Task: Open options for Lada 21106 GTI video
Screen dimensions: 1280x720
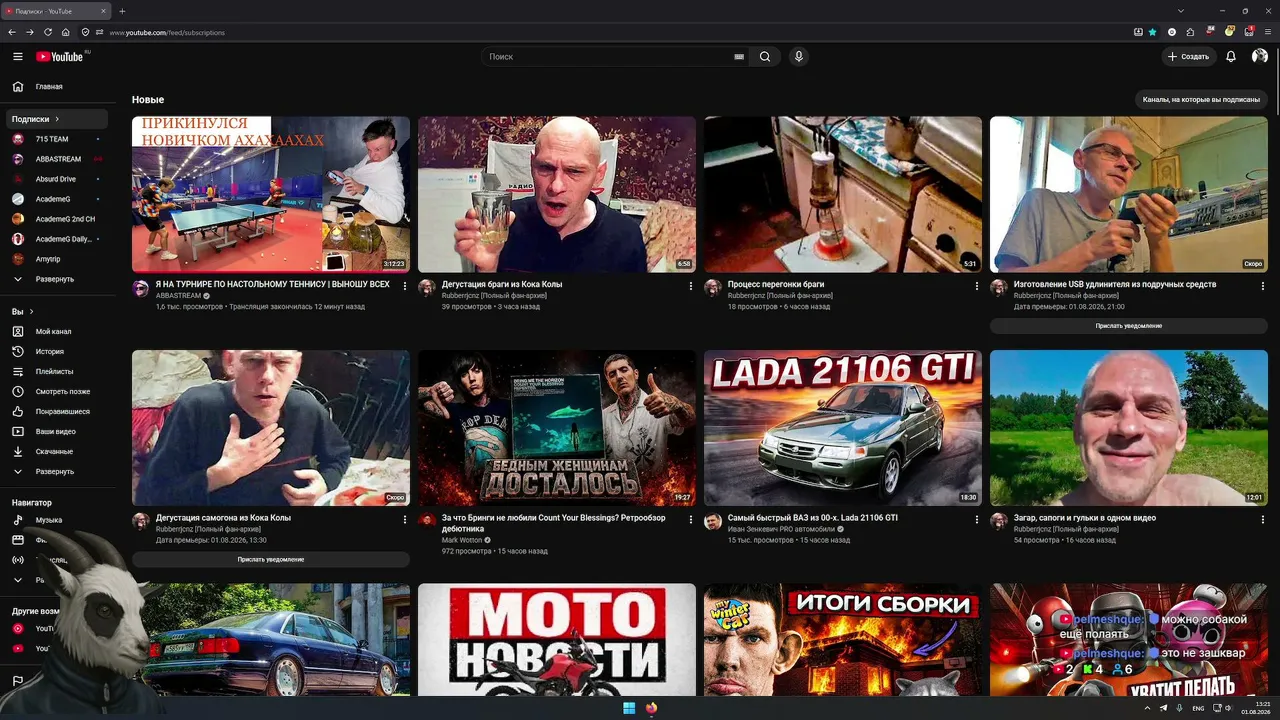Action: click(977, 520)
